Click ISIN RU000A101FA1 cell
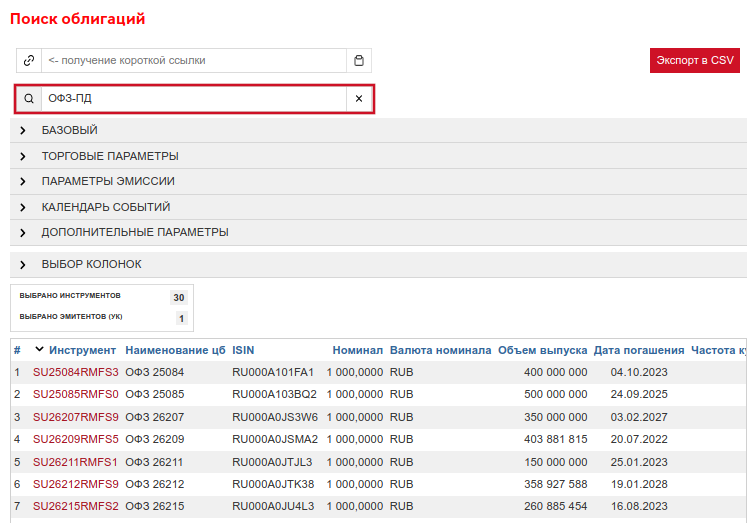The width and height of the screenshot is (753, 523). tap(273, 372)
